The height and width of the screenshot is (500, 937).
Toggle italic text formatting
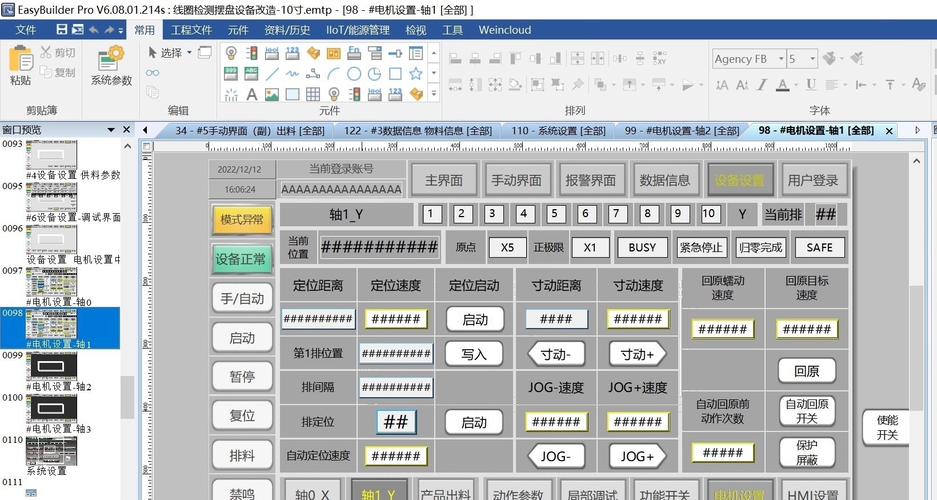pos(762,85)
